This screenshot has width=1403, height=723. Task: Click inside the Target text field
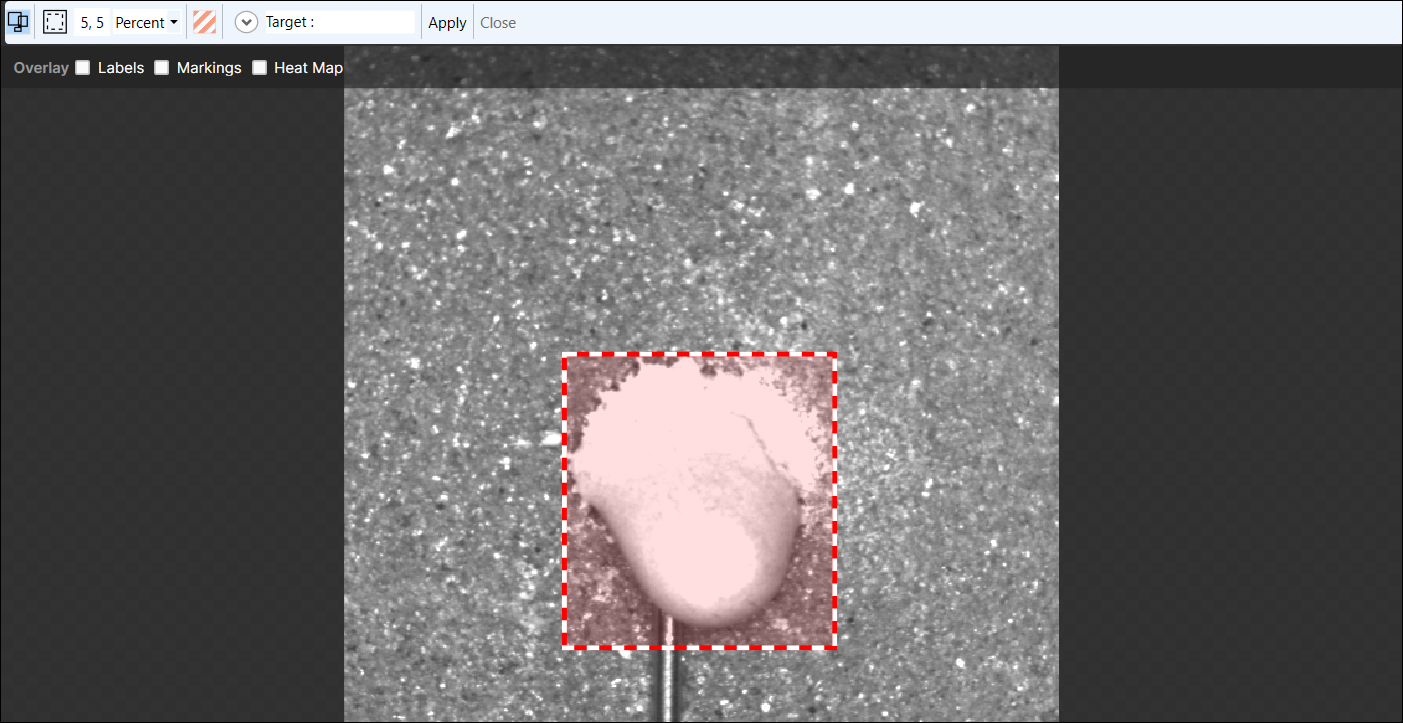pos(360,22)
